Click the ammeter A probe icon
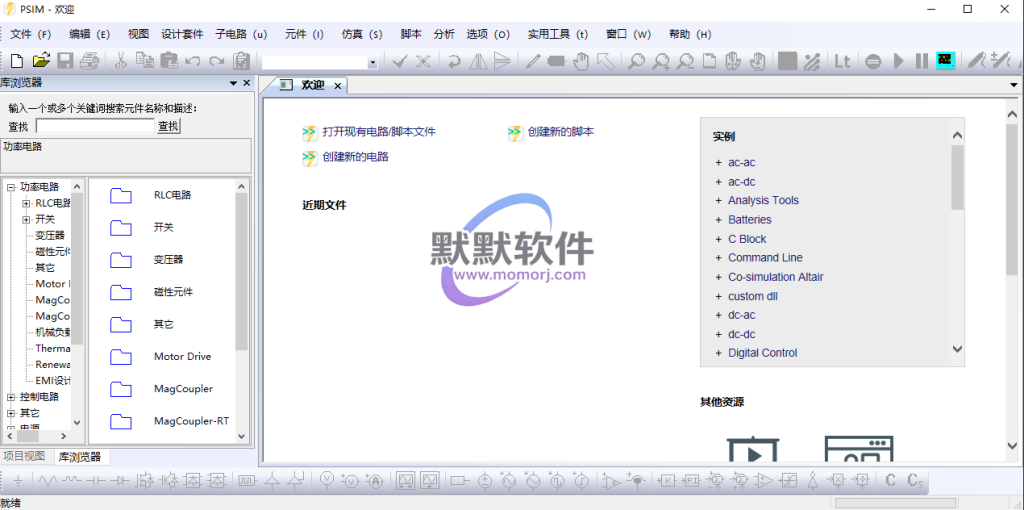 pyautogui.click(x=376, y=481)
